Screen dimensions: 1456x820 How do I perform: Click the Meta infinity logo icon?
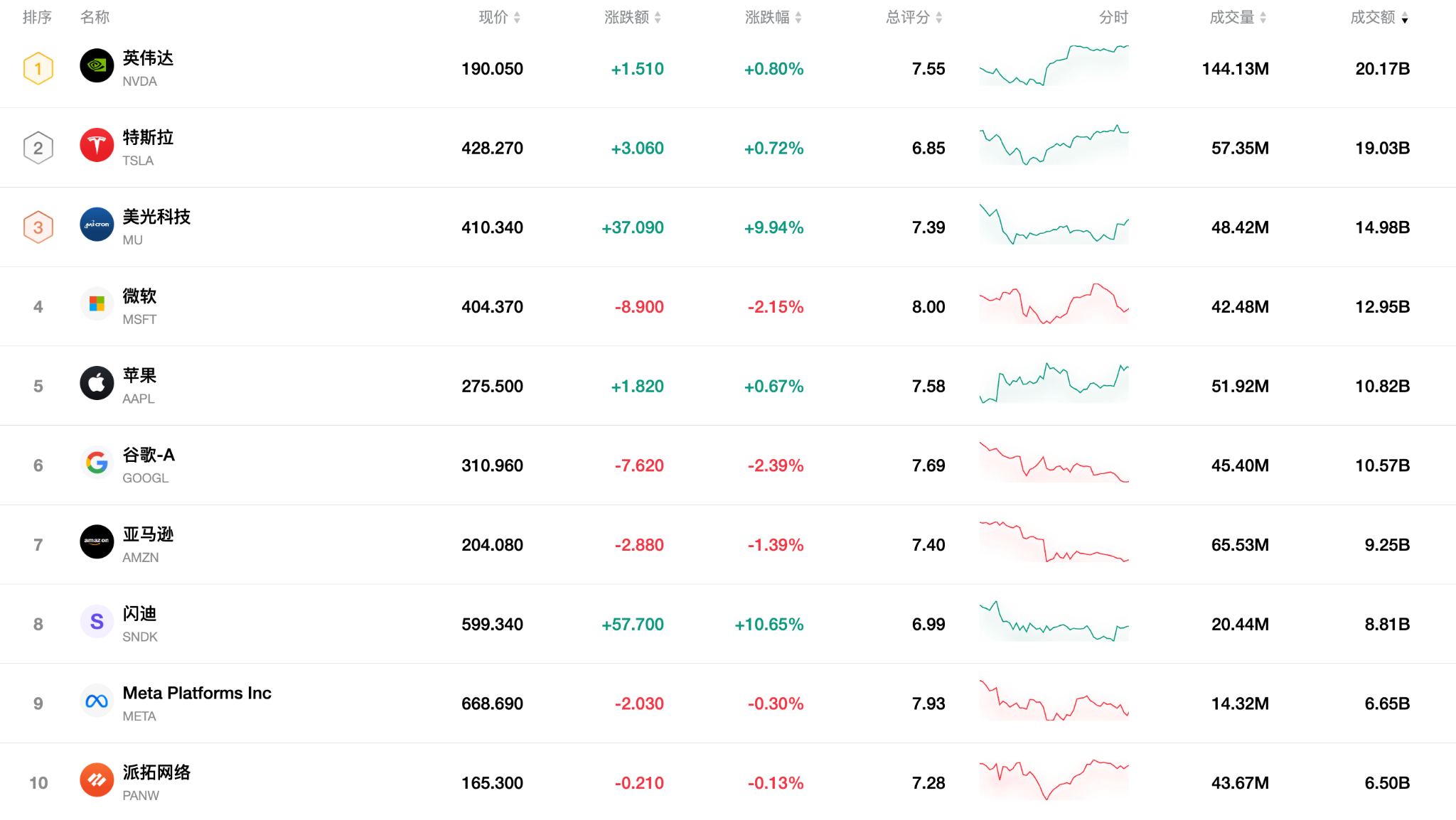click(x=97, y=701)
